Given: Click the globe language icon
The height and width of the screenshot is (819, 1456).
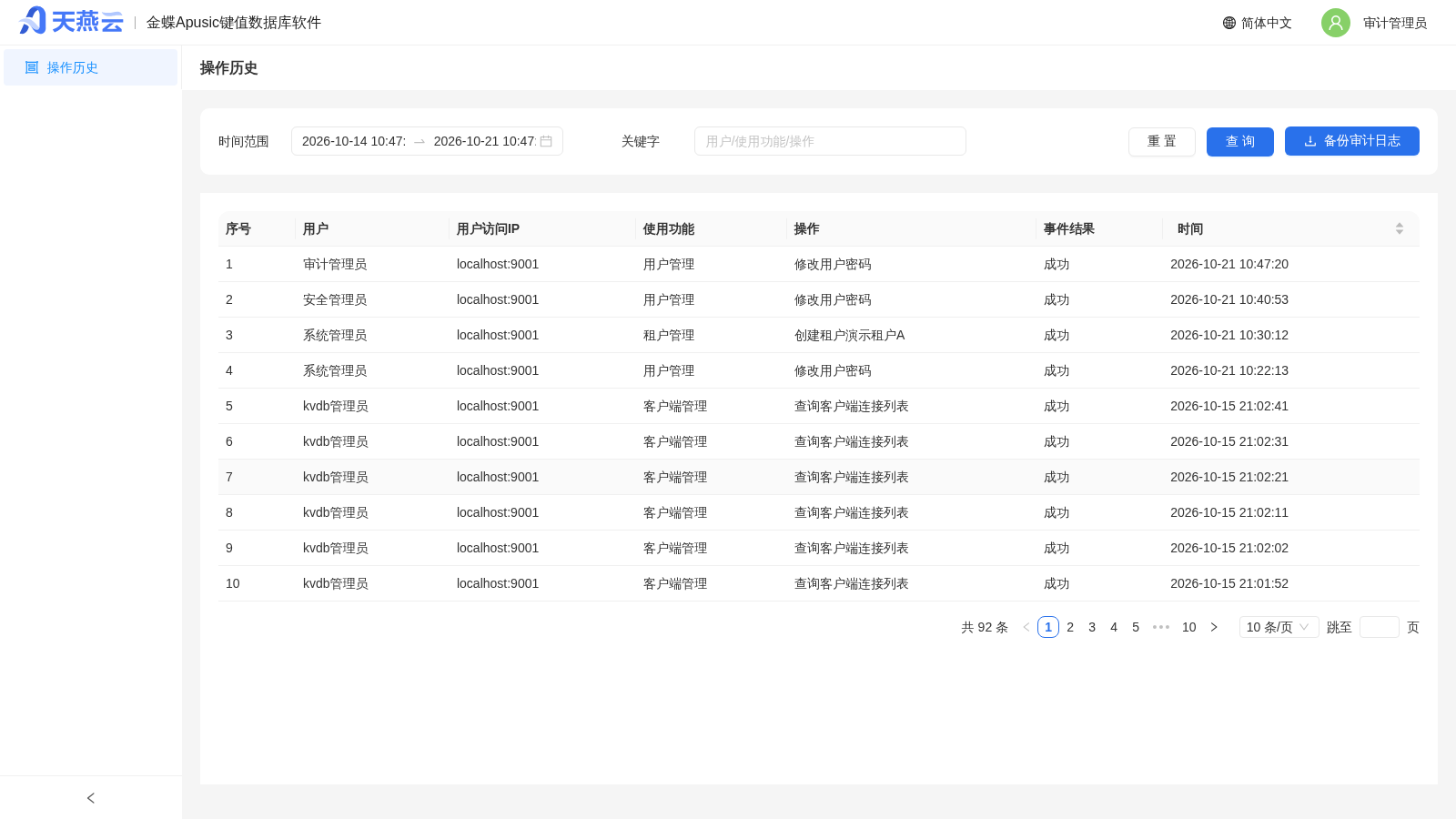Looking at the screenshot, I should (x=1229, y=23).
